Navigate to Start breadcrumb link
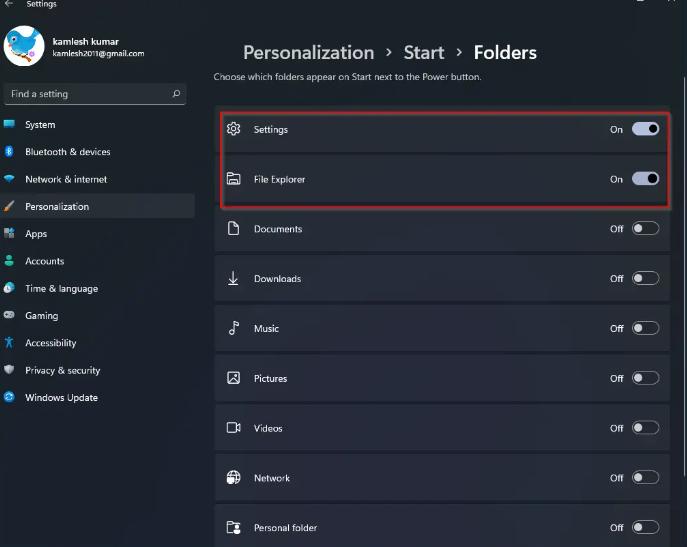 424,52
